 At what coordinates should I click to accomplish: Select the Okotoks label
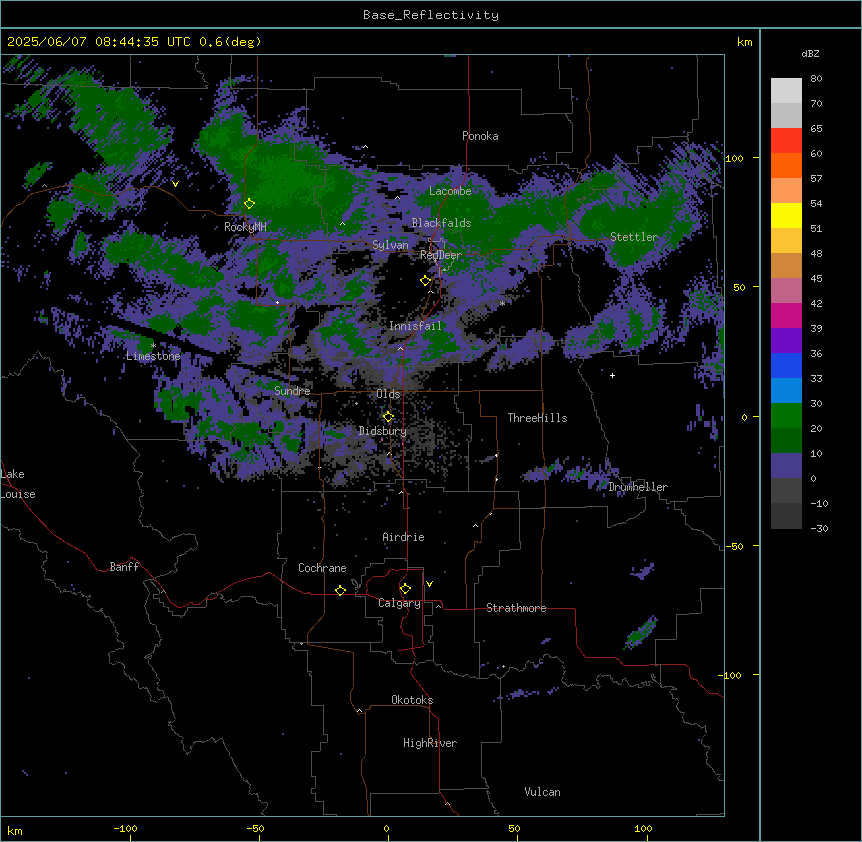(412, 700)
